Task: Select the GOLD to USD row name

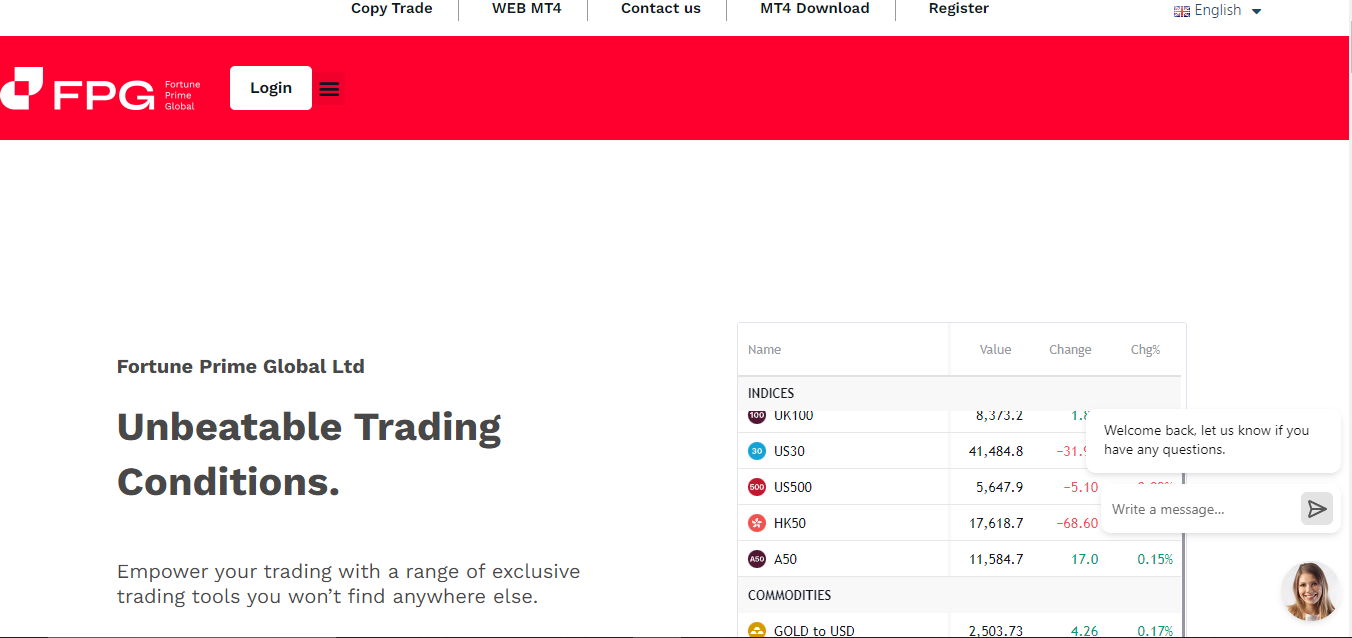Action: click(814, 631)
